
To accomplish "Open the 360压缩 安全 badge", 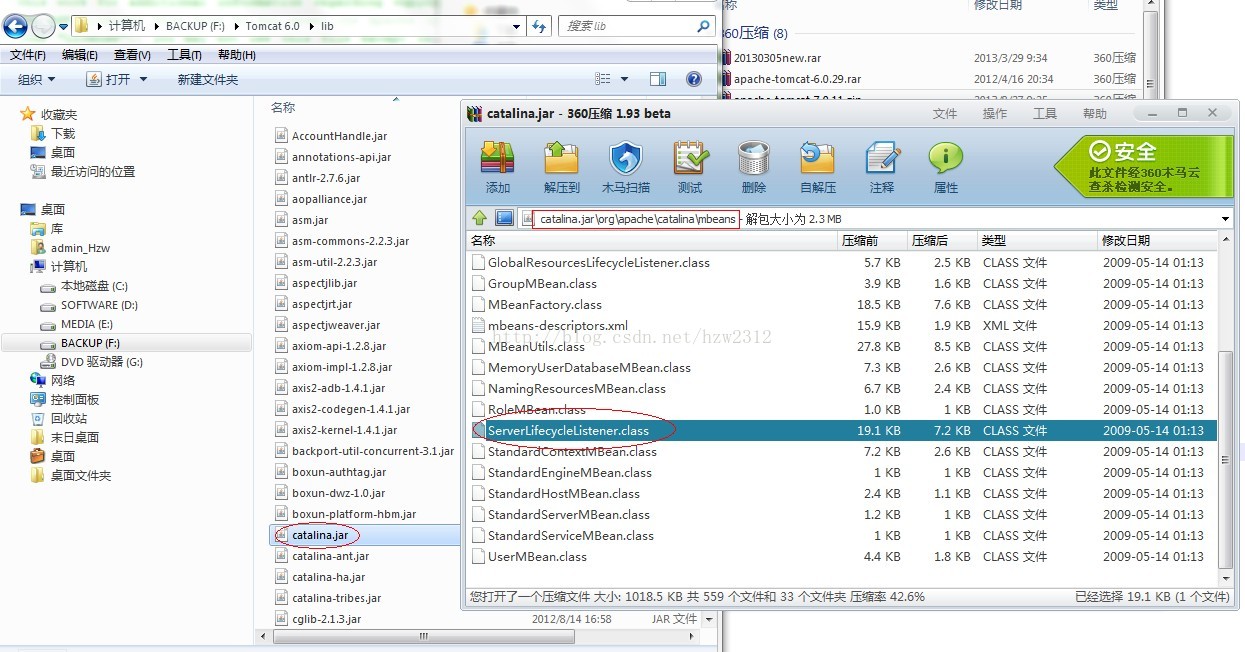I will pyautogui.click(x=1143, y=166).
